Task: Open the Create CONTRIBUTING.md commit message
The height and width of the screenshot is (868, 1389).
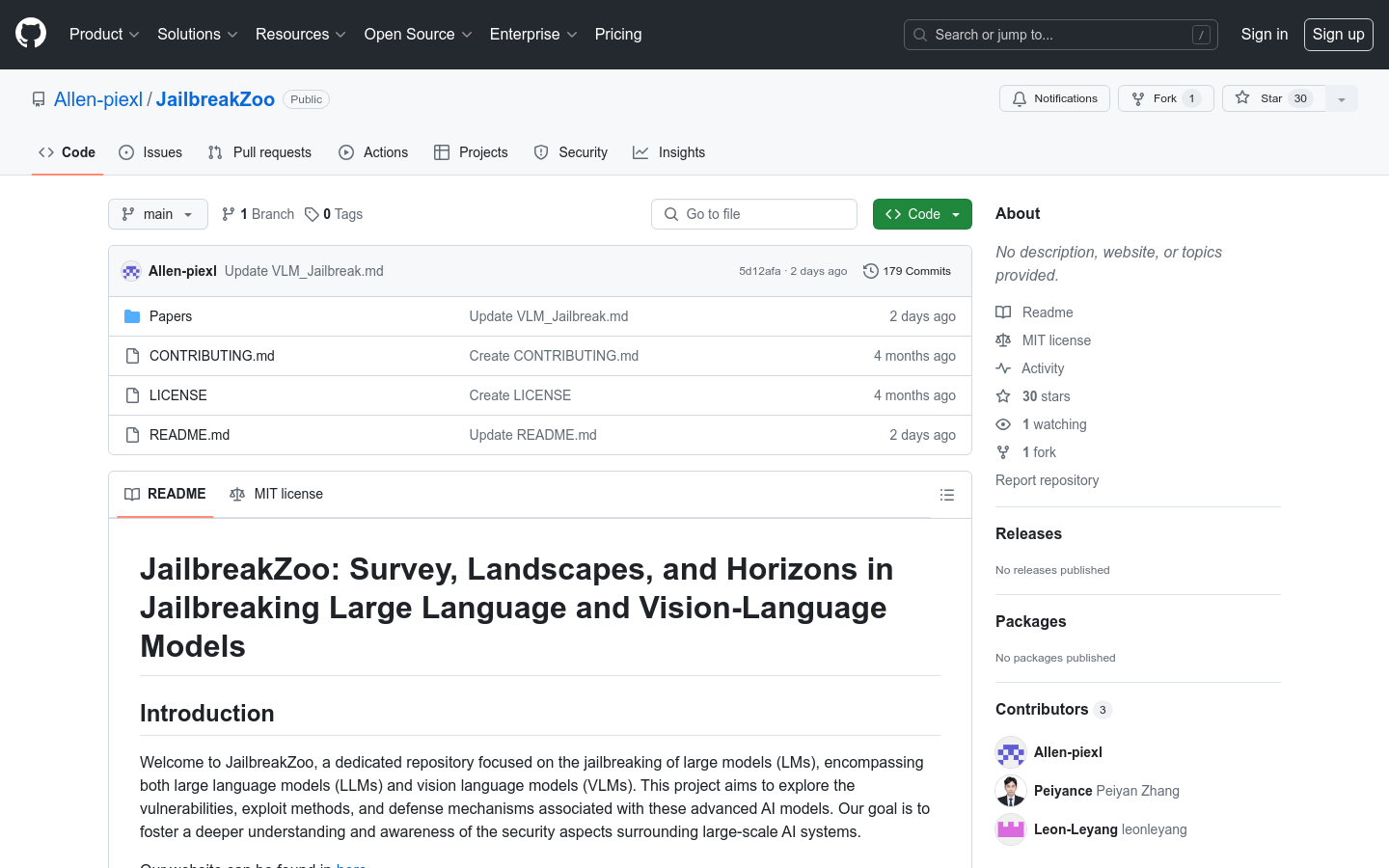Action: (x=554, y=356)
